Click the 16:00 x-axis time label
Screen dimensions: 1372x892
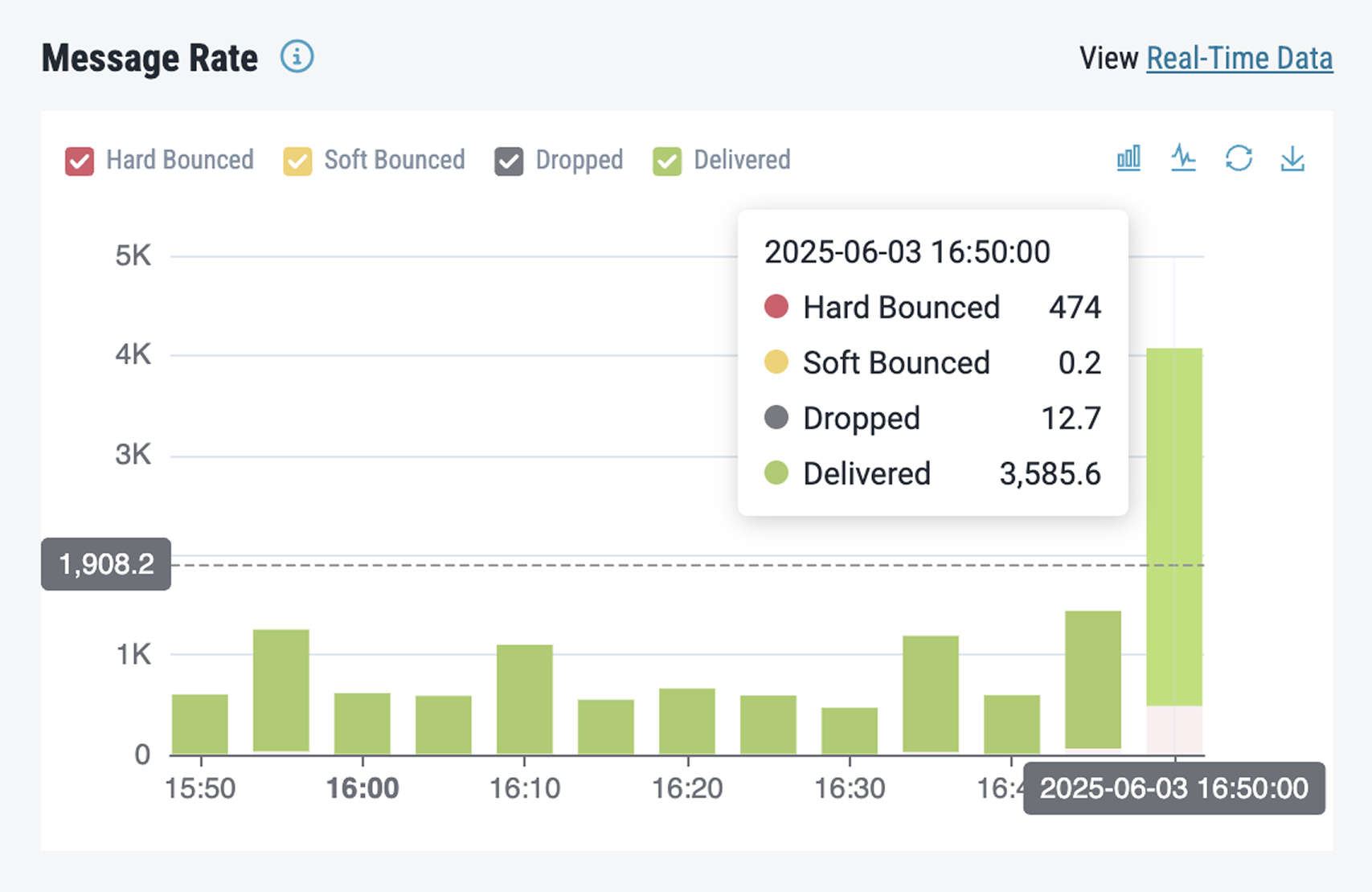tap(362, 788)
